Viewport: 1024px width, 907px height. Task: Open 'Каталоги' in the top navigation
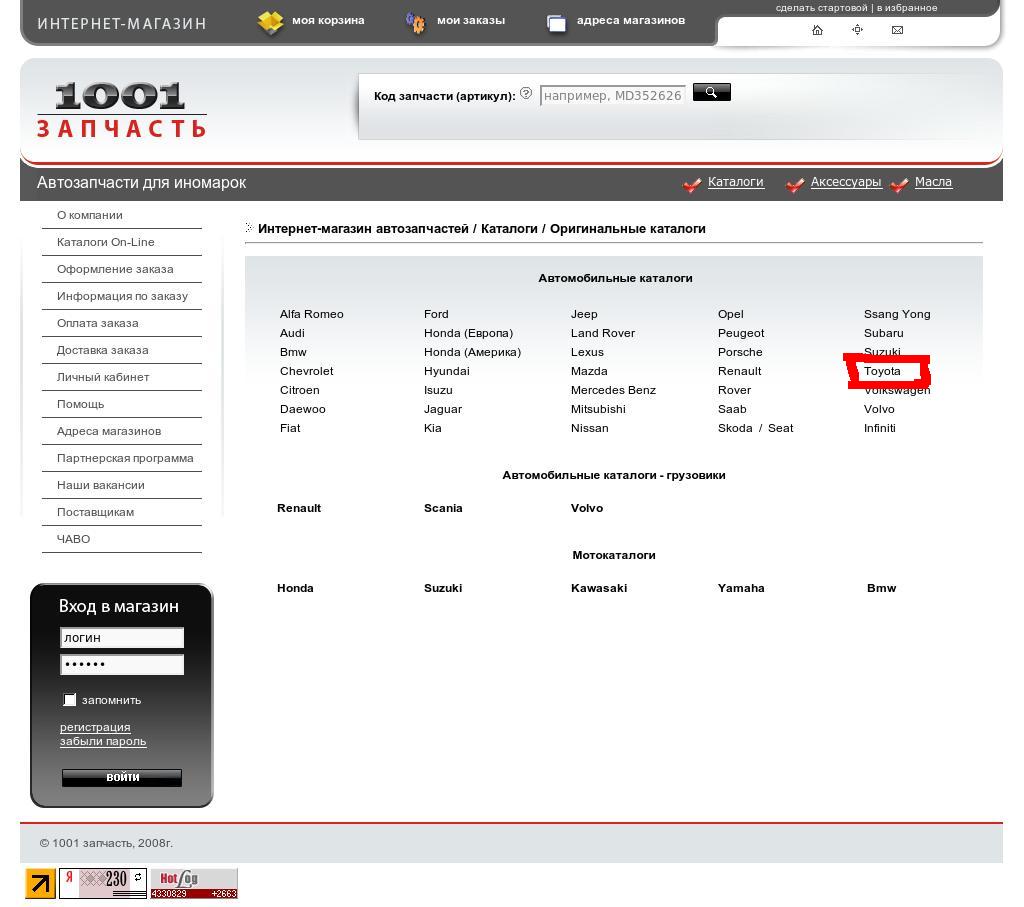pyautogui.click(x=735, y=182)
